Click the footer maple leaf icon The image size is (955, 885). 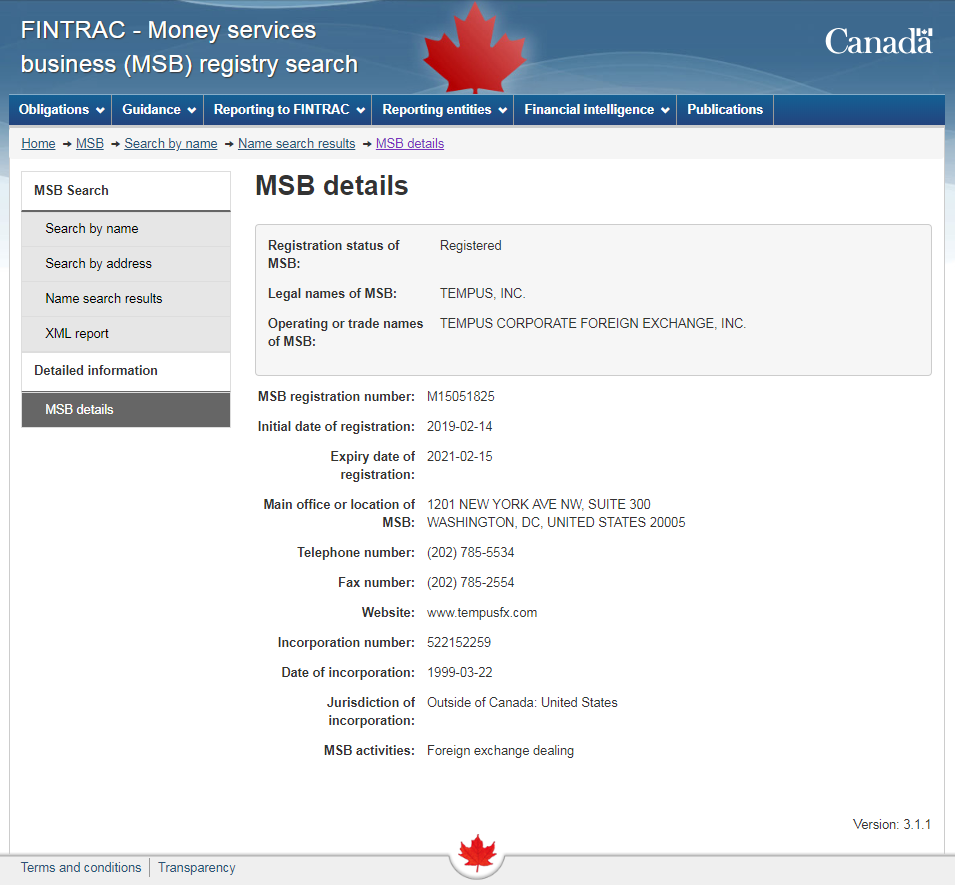[477, 853]
